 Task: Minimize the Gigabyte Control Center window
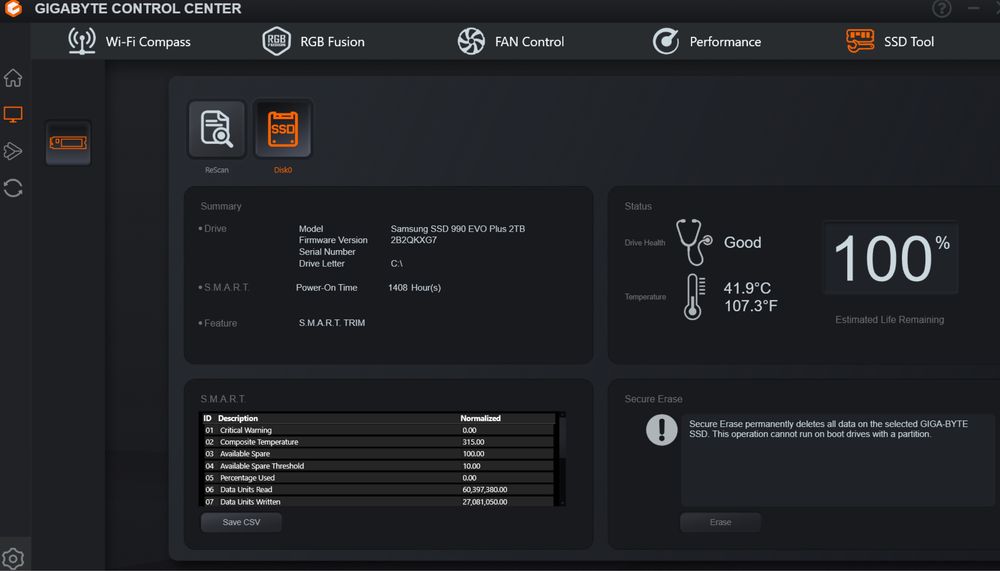pyautogui.click(x=973, y=8)
